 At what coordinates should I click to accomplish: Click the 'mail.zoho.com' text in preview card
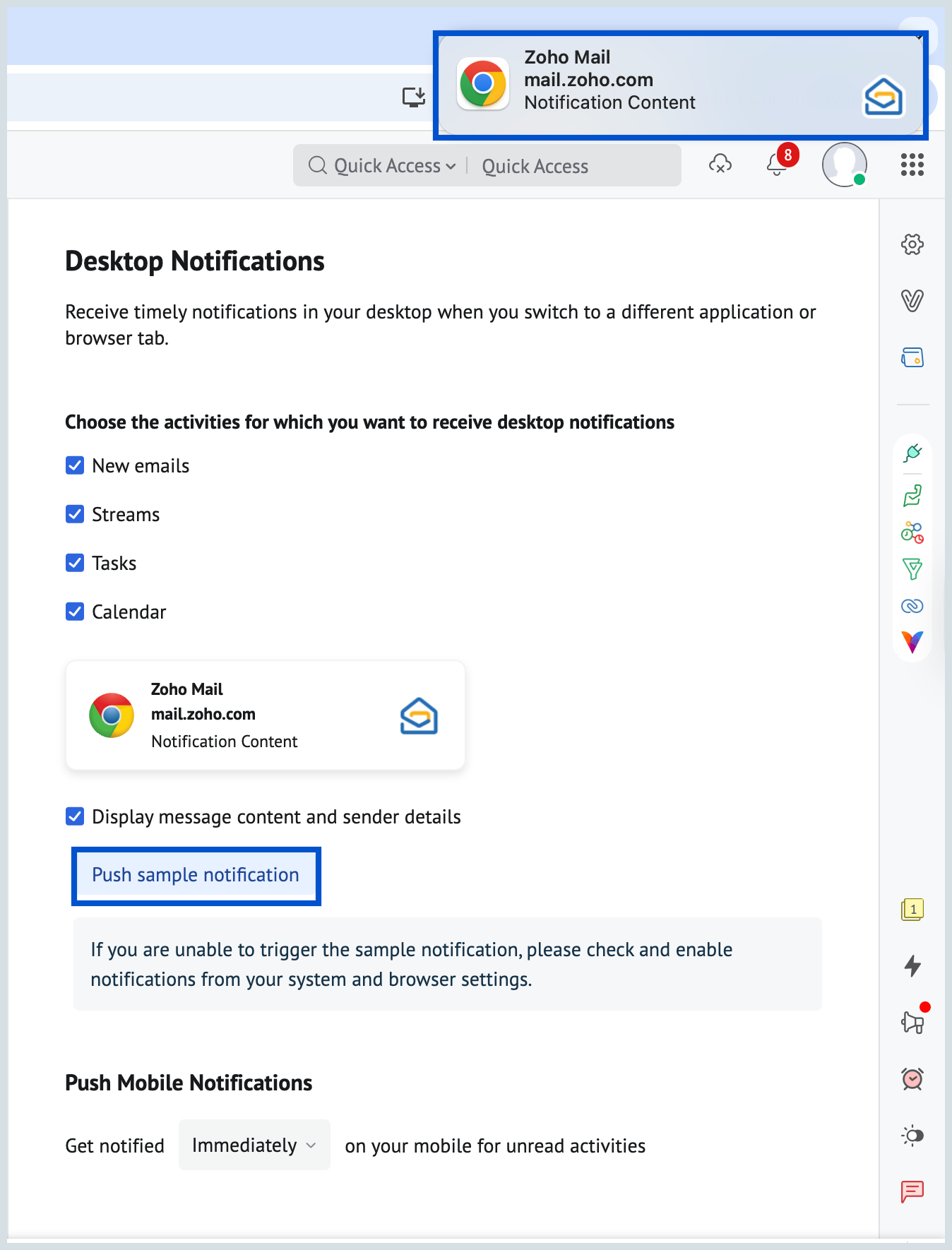coord(203,714)
